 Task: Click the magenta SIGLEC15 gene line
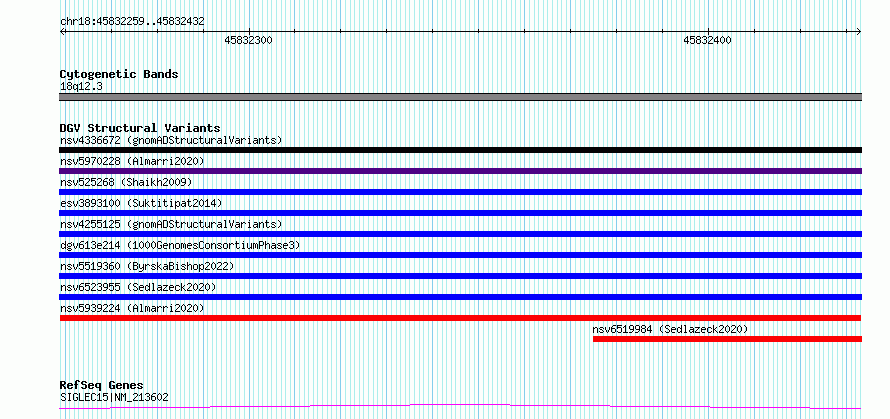[x=460, y=406]
